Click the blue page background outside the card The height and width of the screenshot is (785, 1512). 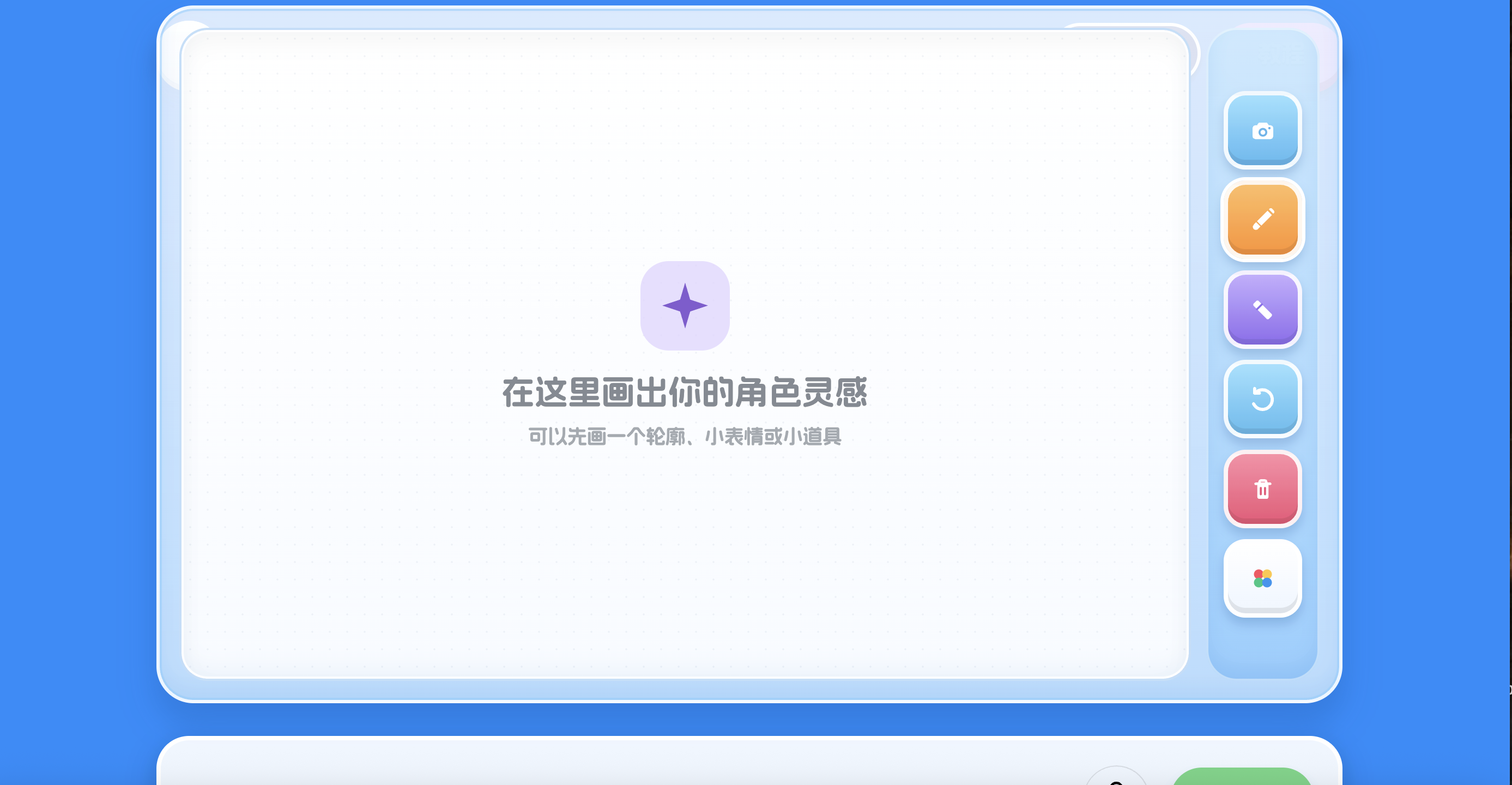coord(76,352)
